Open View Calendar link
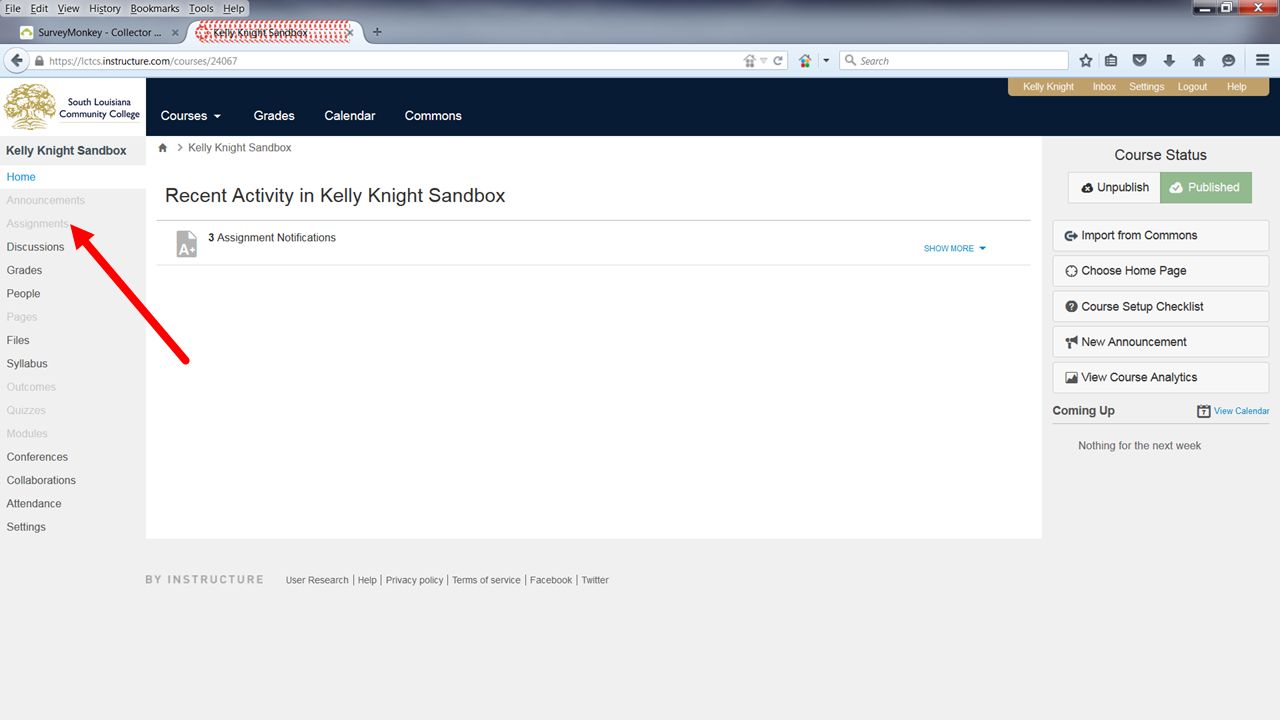 click(x=1241, y=411)
